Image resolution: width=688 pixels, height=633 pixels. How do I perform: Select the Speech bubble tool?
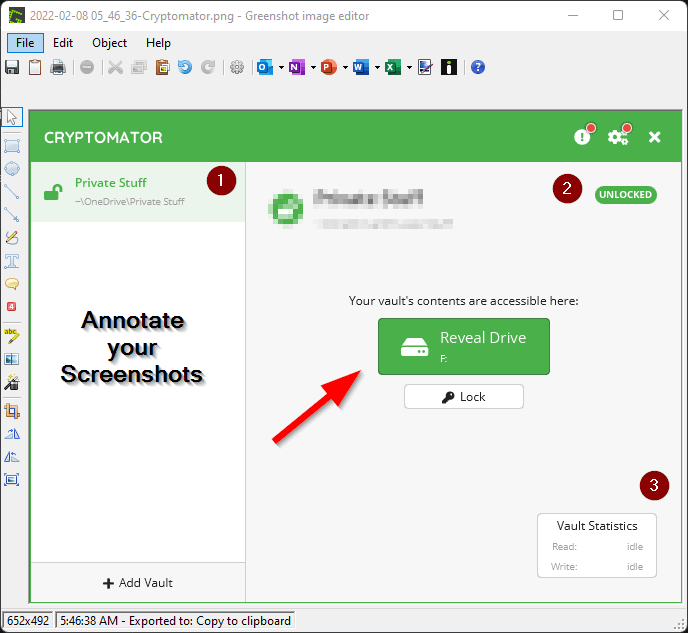[x=12, y=284]
